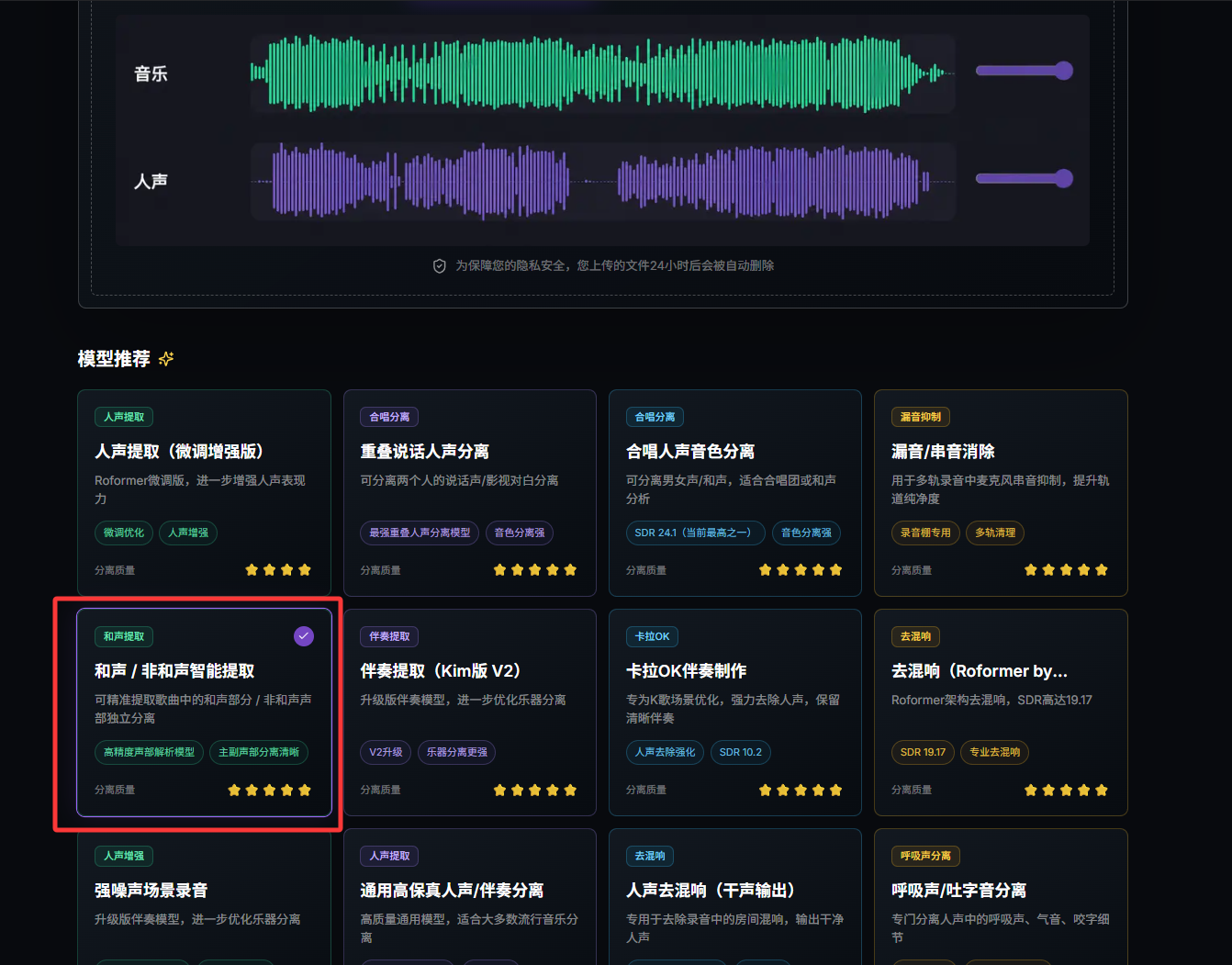Viewport: 1232px width, 965px height.
Task: Click star rating on 卡拉OK伴奏制作 card
Action: (801, 790)
